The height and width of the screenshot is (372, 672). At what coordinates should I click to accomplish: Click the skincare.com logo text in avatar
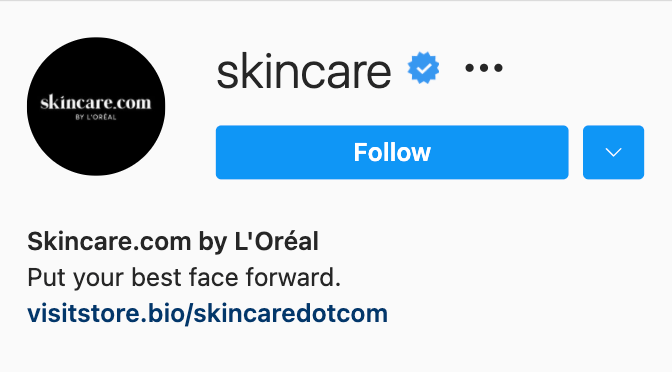coord(96,103)
